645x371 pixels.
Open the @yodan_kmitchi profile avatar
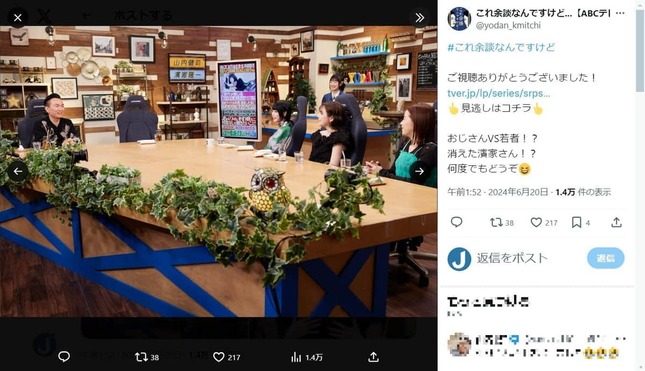[459, 19]
